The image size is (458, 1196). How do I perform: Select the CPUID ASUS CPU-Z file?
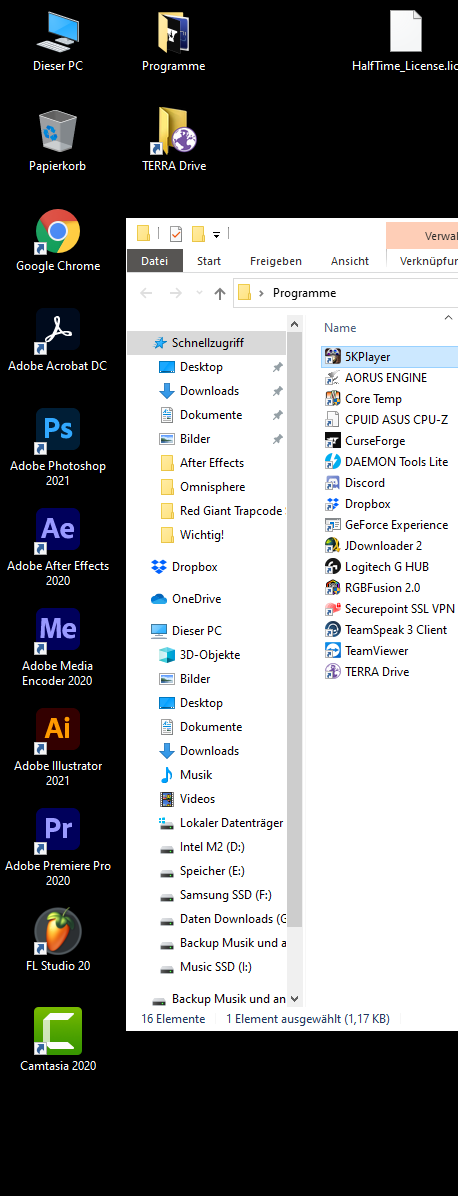pyautogui.click(x=385, y=420)
